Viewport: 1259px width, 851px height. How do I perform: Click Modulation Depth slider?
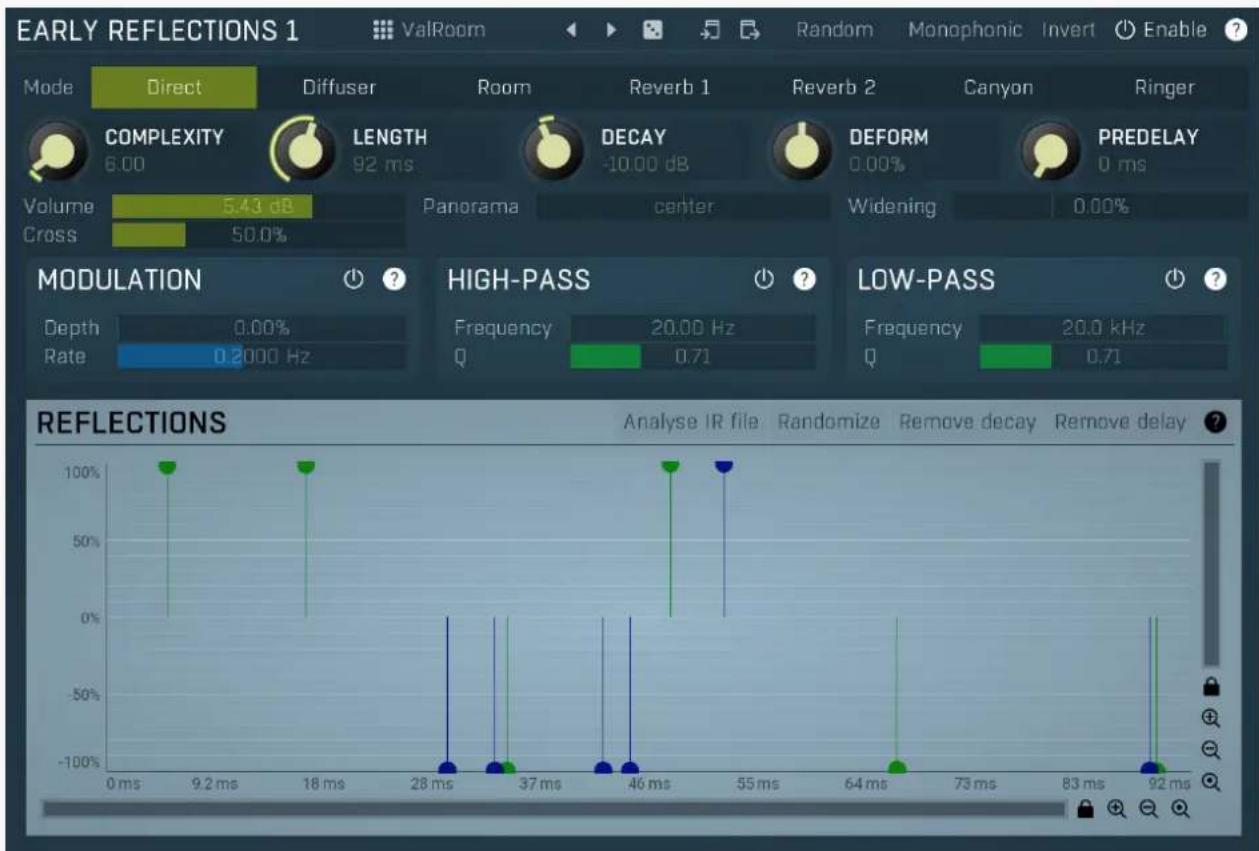point(262,327)
